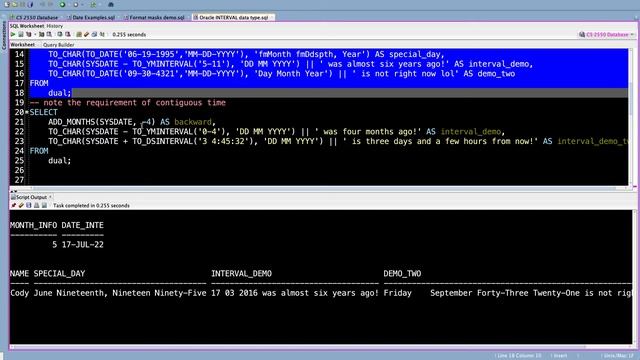Click the Save All icon in main toolbar
The image size is (640, 360).
[x=30, y=4]
